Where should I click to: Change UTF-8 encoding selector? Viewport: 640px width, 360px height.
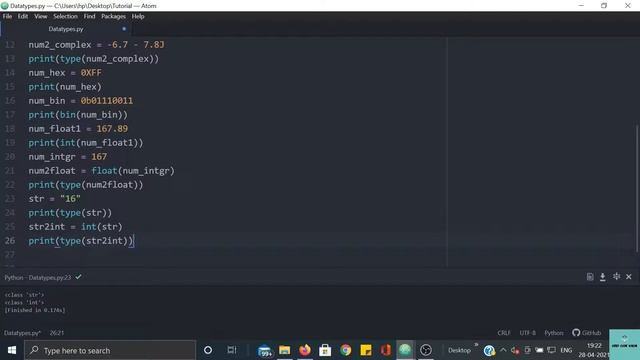coord(527,333)
